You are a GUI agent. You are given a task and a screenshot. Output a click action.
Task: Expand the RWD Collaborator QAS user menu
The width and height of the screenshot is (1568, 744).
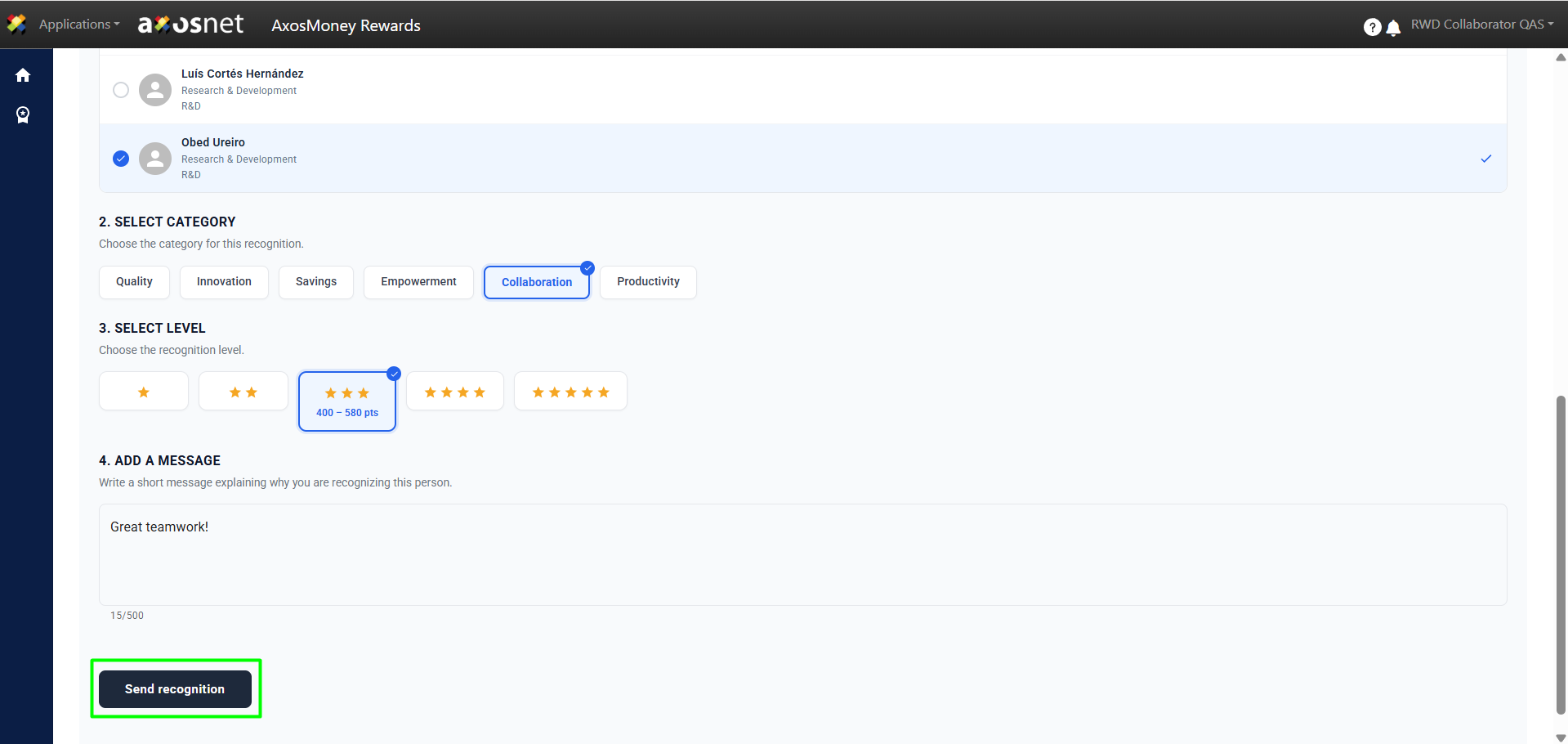pyautogui.click(x=1481, y=25)
